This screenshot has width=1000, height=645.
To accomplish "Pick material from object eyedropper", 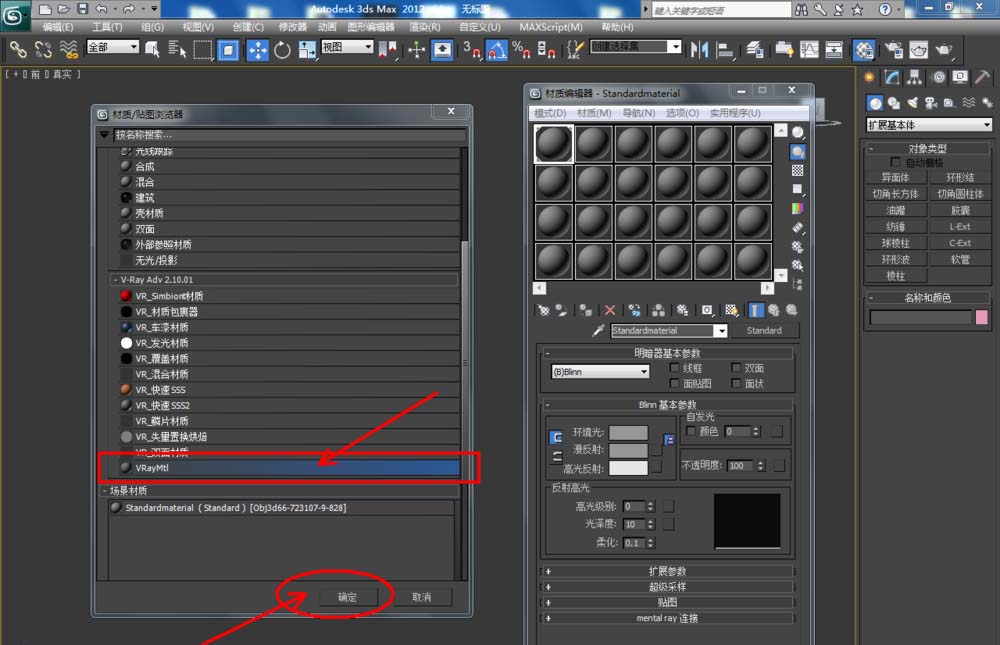I will (598, 331).
